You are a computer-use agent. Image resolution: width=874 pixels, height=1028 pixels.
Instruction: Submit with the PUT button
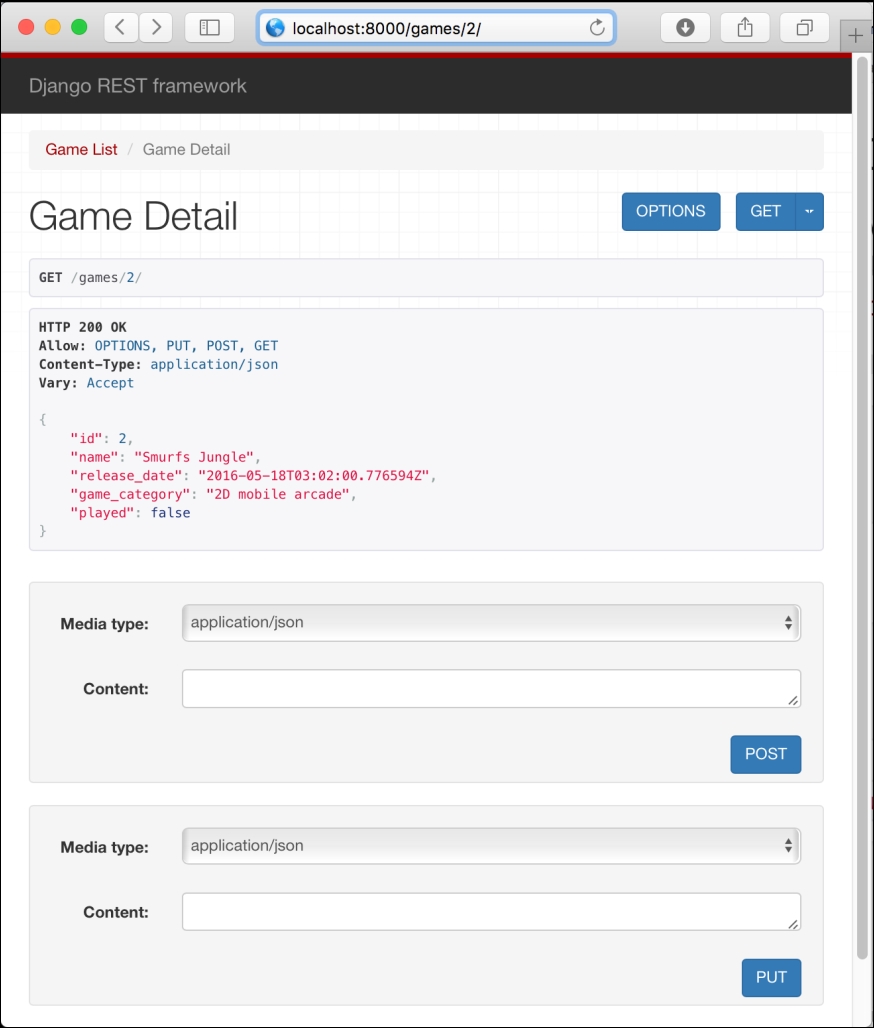[x=770, y=978]
